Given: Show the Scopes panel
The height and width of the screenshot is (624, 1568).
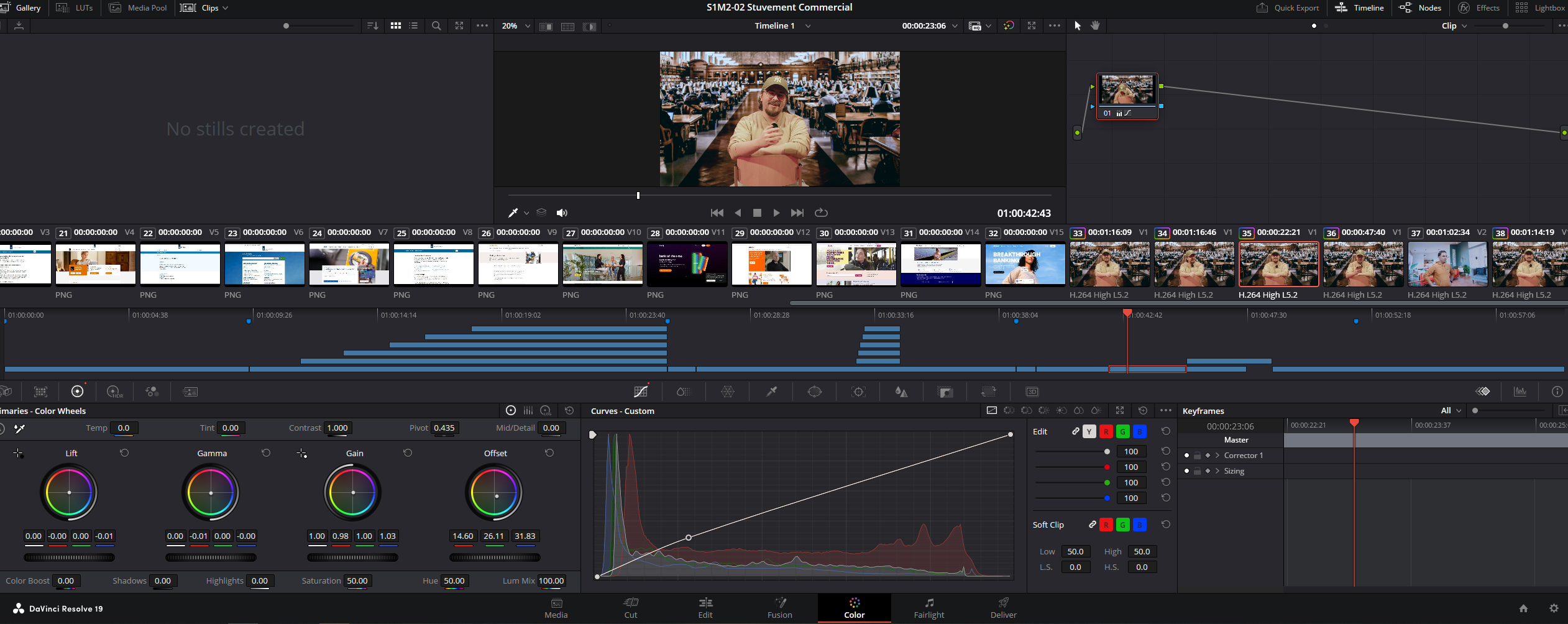Looking at the screenshot, I should click(1520, 392).
